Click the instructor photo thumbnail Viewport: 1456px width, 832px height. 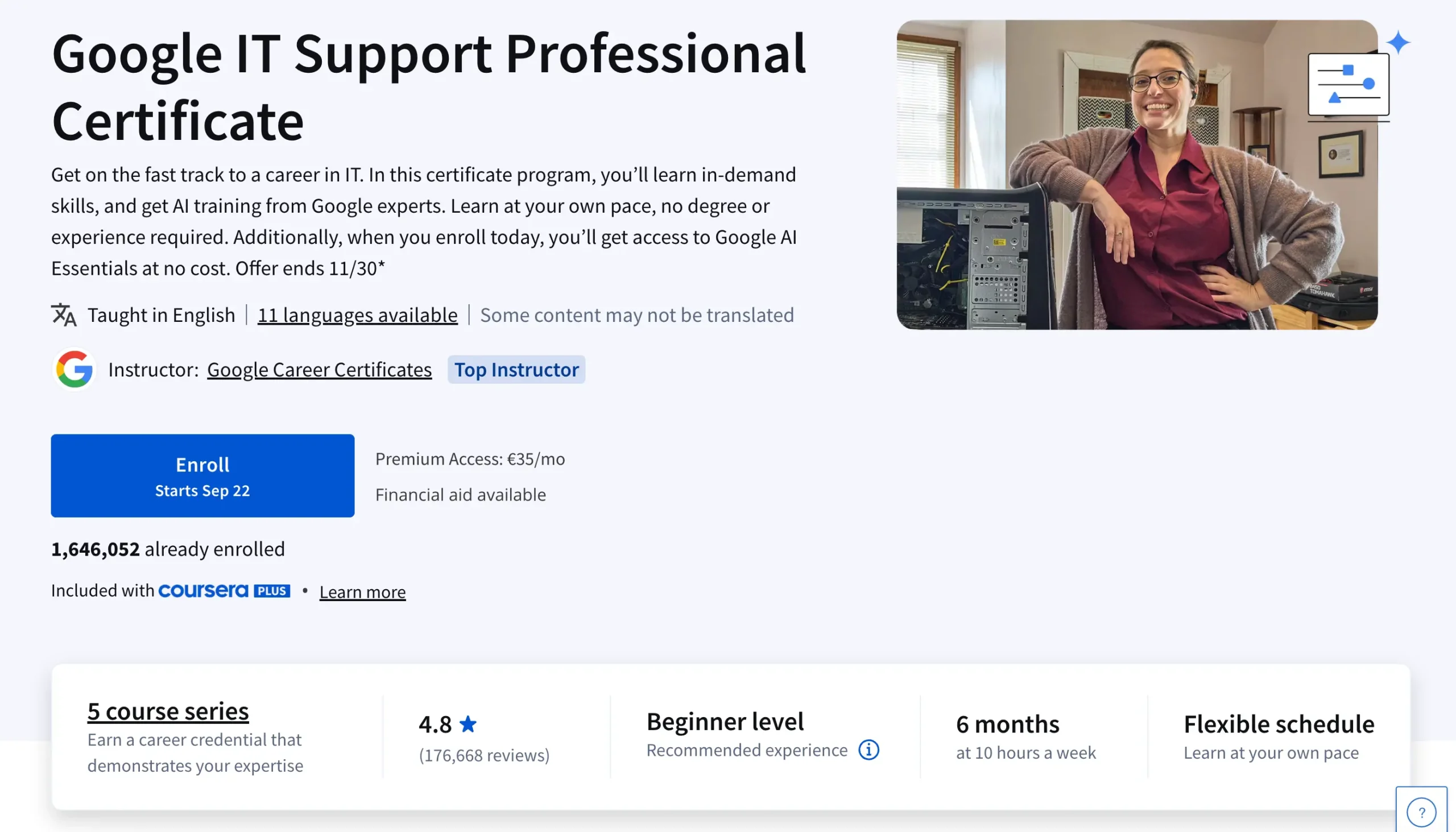coord(1136,175)
